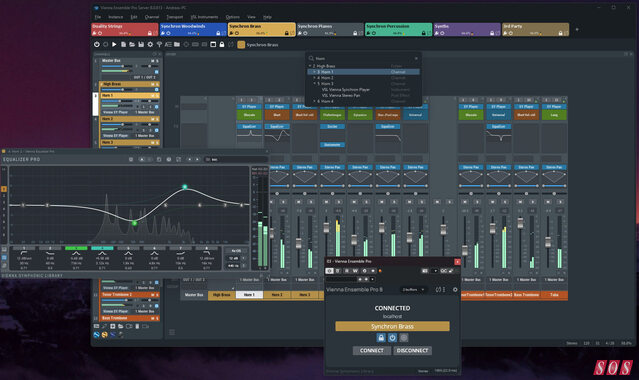The width and height of the screenshot is (639, 380).
Task: Click the lock icon on Duality Strings tab
Action: (x=150, y=33)
